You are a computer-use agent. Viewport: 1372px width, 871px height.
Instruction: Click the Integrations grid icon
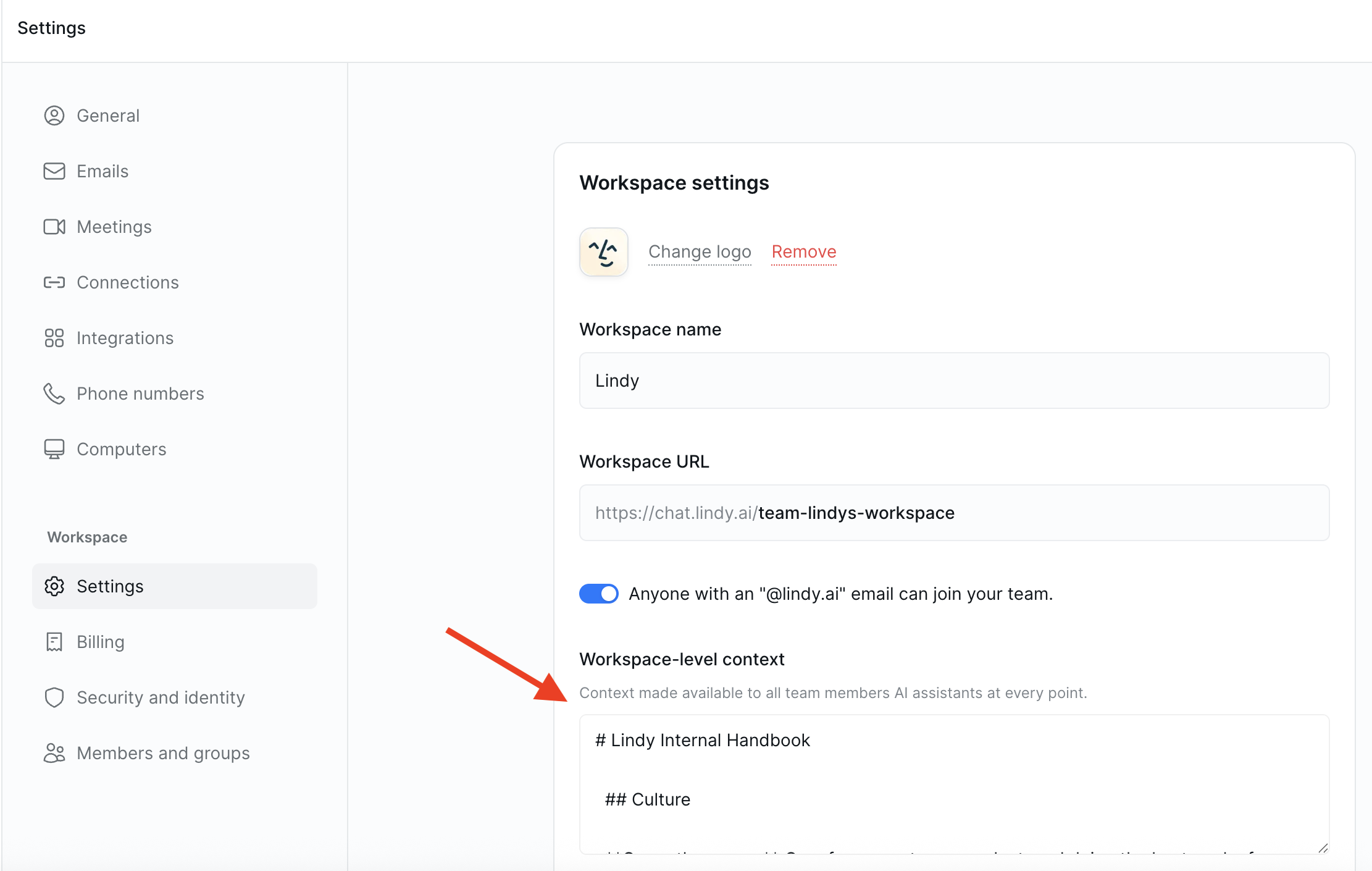tap(54, 338)
